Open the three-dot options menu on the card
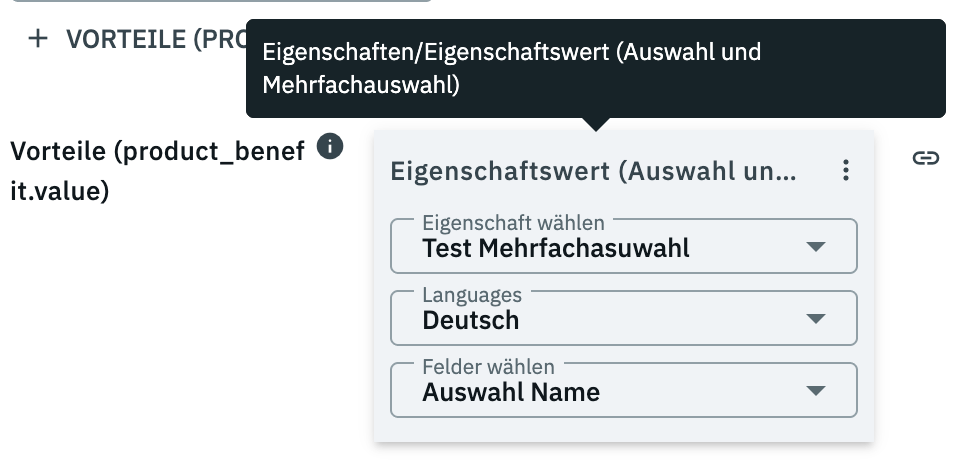The image size is (964, 470). (846, 171)
